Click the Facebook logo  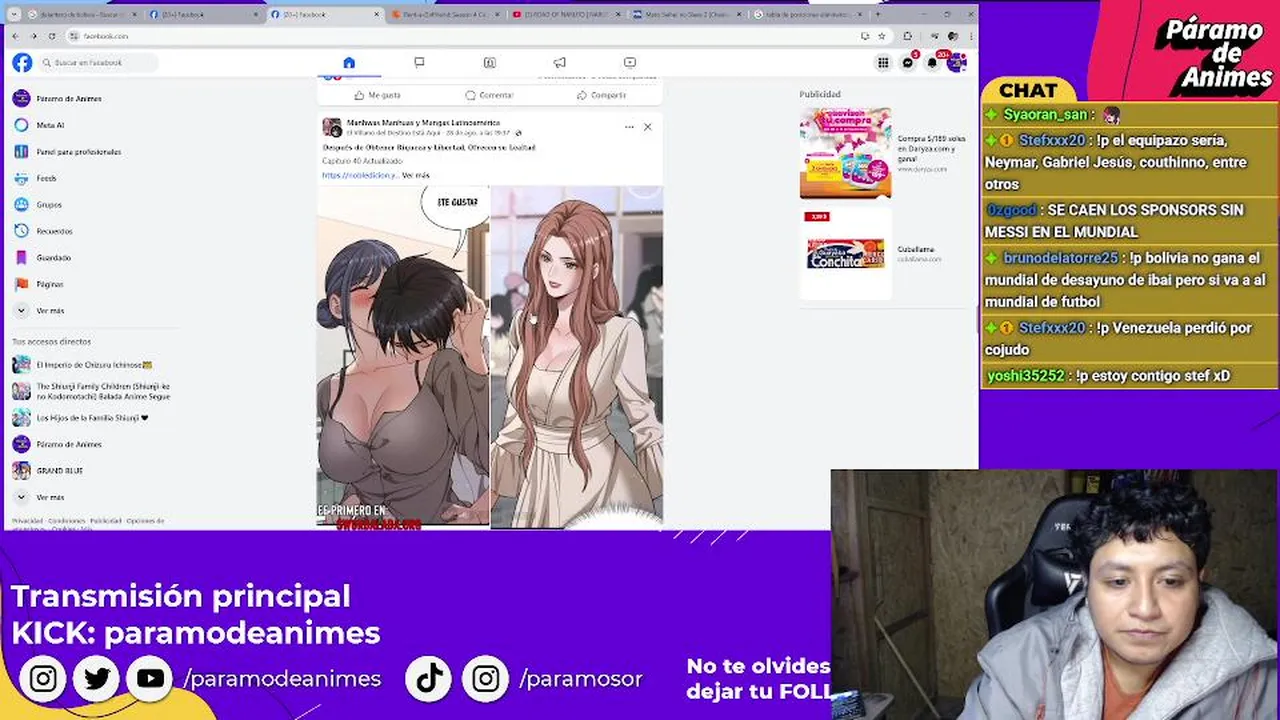point(22,63)
